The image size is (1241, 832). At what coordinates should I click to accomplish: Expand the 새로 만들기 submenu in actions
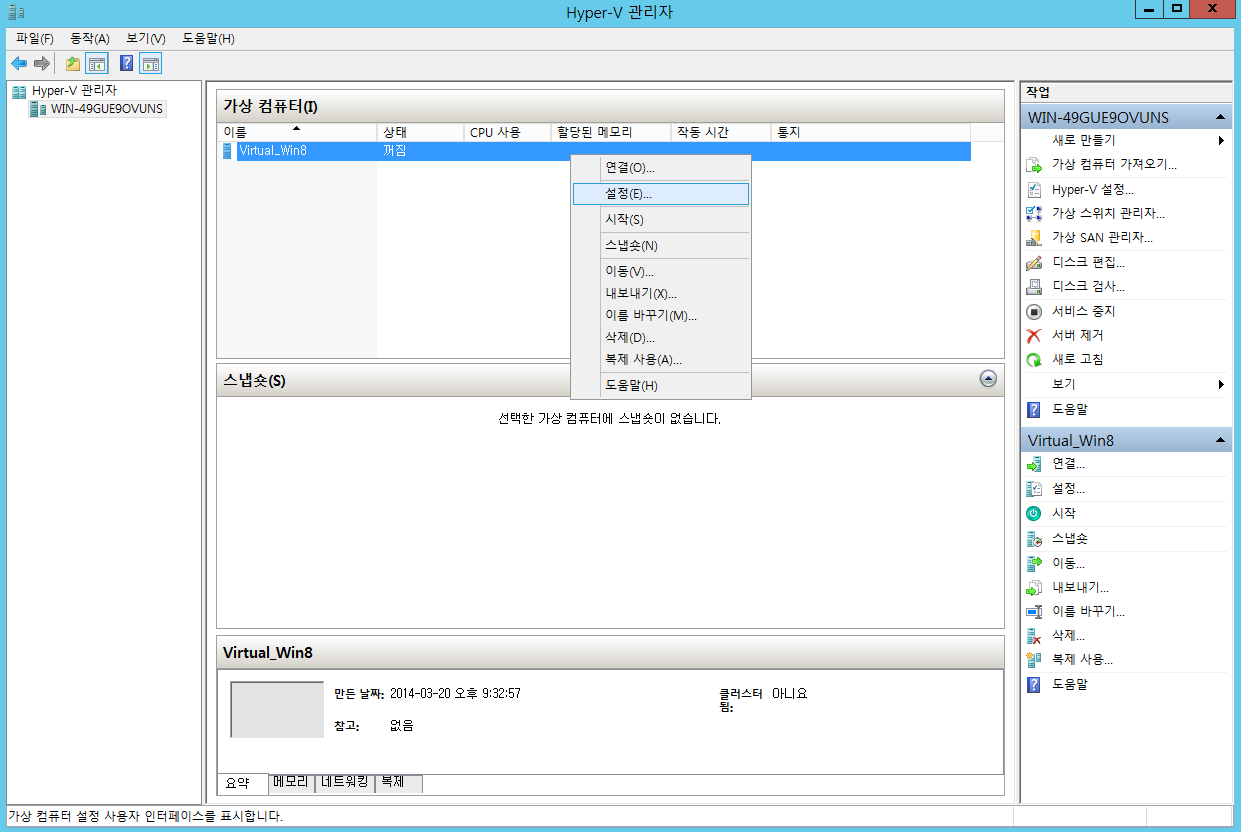click(1126, 140)
